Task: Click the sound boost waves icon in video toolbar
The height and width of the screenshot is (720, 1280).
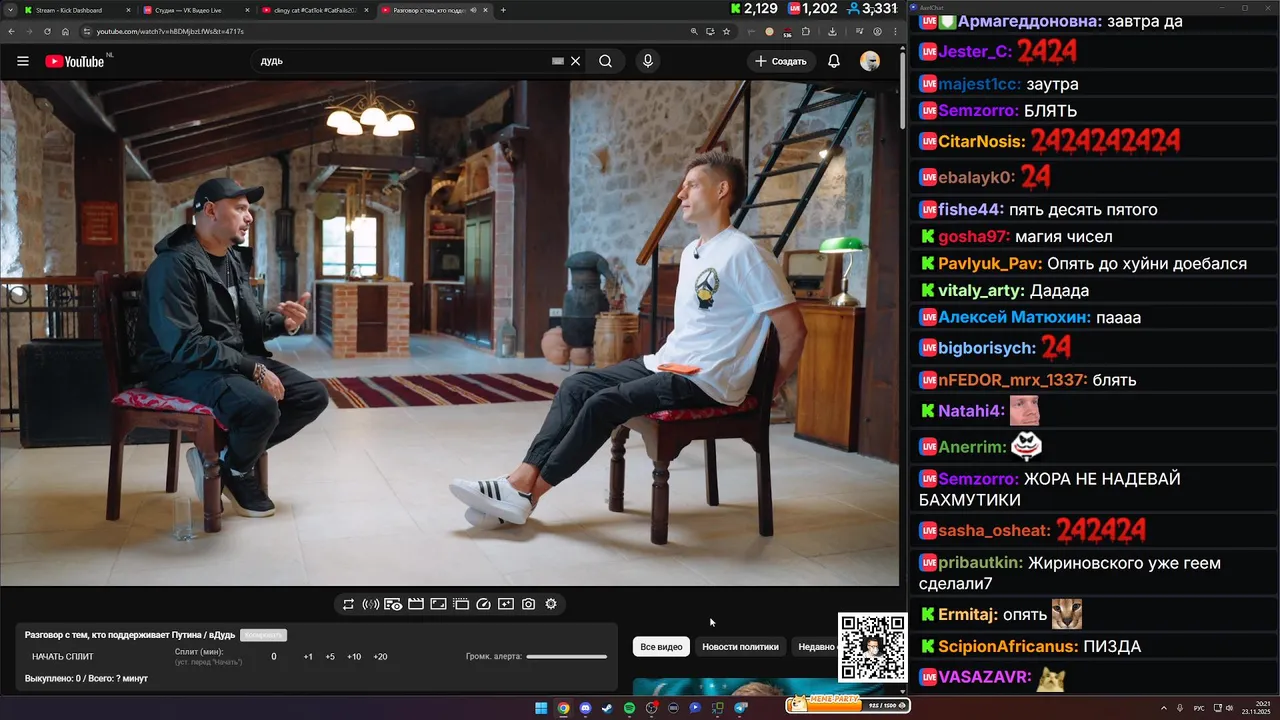Action: tap(370, 604)
